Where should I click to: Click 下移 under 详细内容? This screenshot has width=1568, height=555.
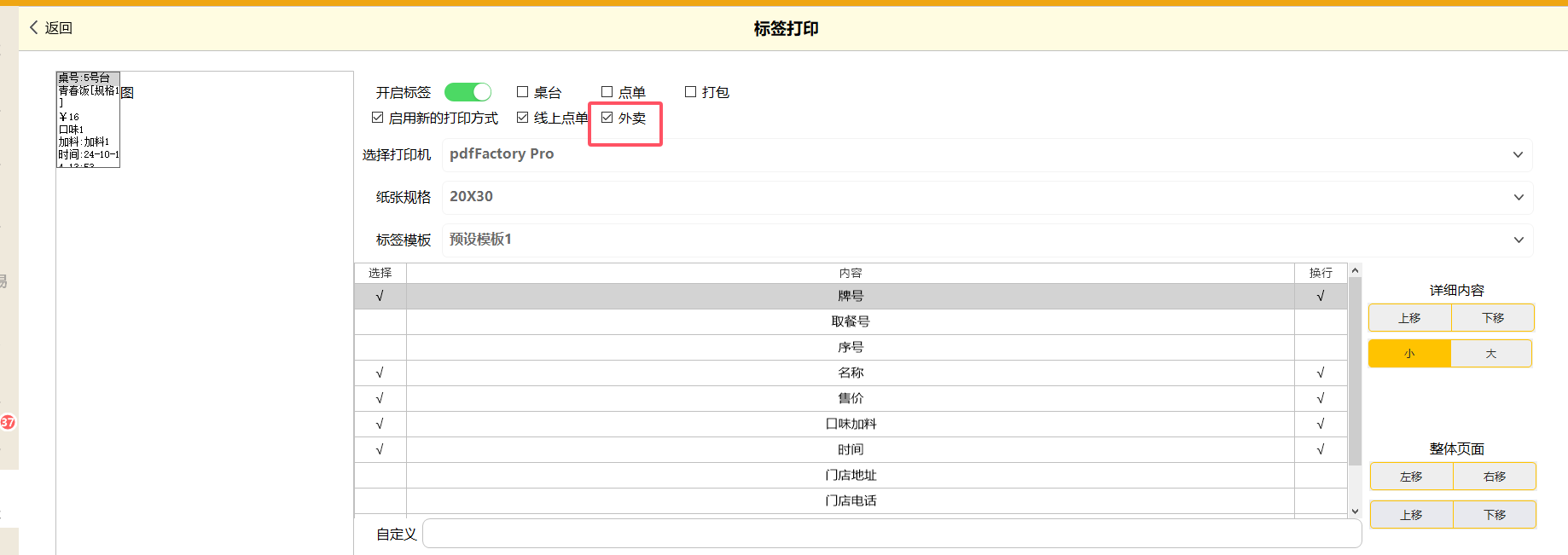pos(1493,318)
